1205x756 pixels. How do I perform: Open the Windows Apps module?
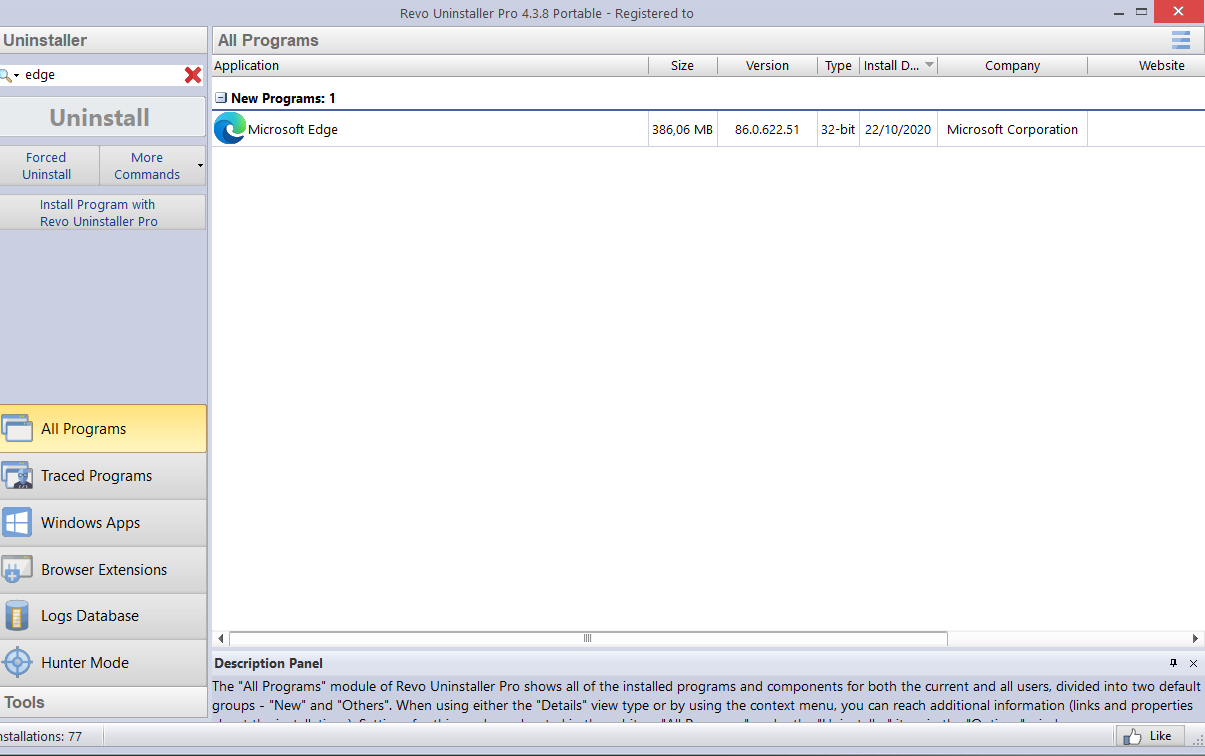[103, 523]
